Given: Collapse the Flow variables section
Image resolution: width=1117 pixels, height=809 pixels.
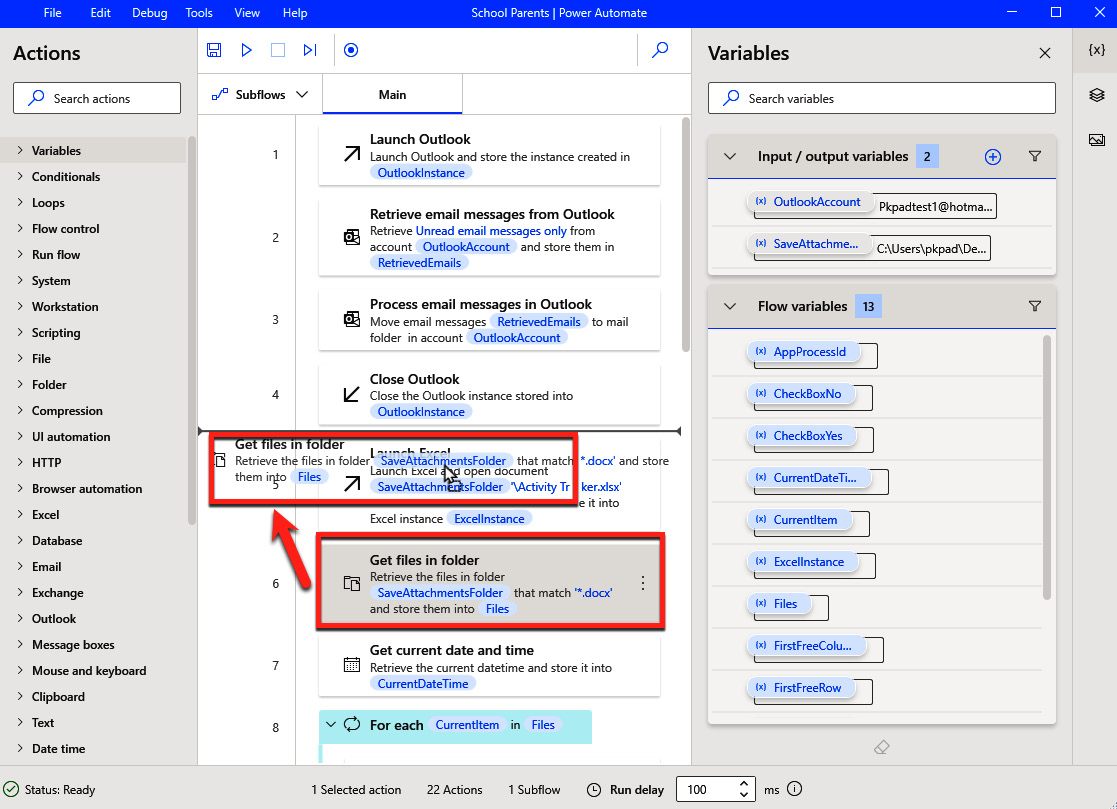Looking at the screenshot, I should tap(729, 306).
